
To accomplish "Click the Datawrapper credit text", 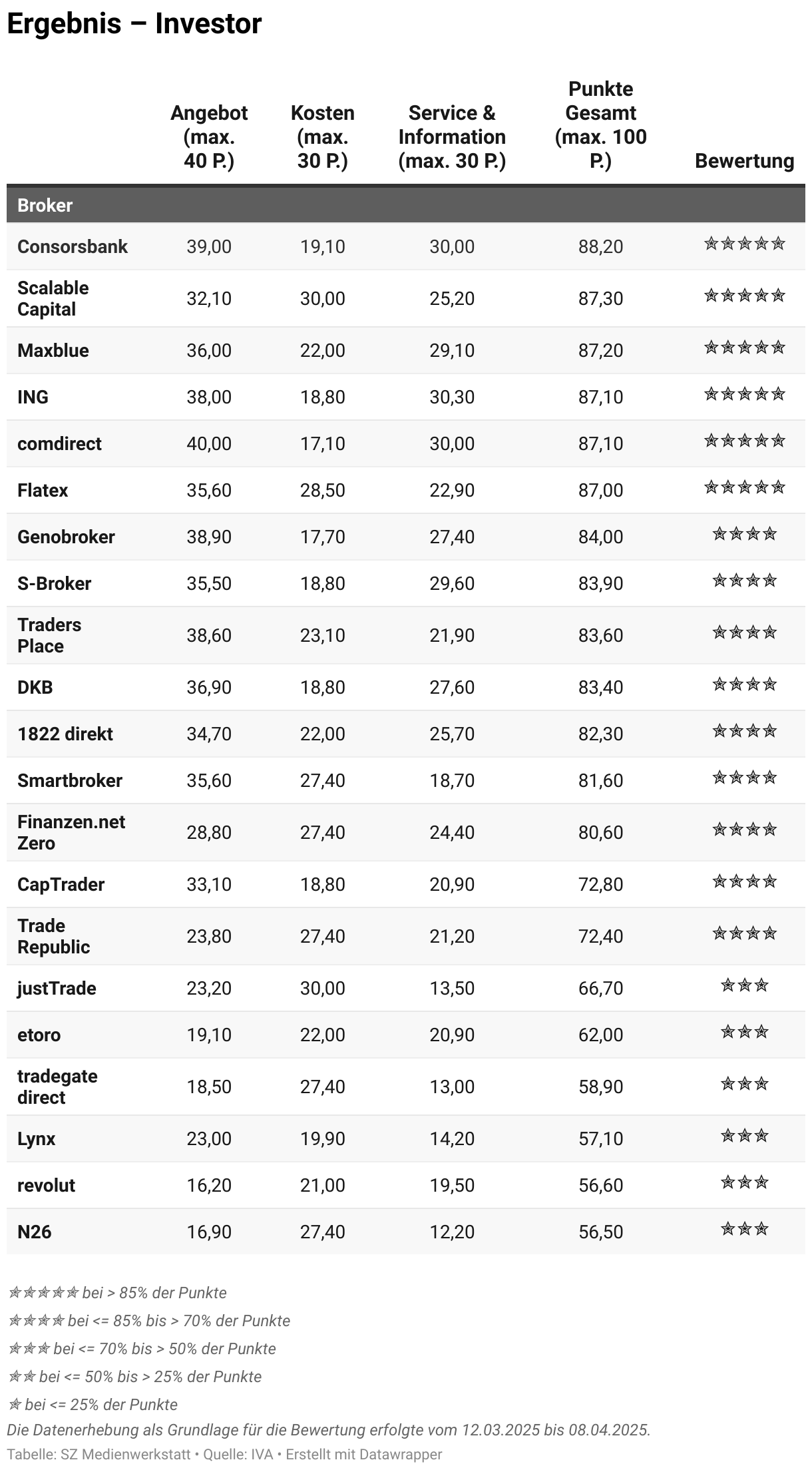I will pos(364,1455).
